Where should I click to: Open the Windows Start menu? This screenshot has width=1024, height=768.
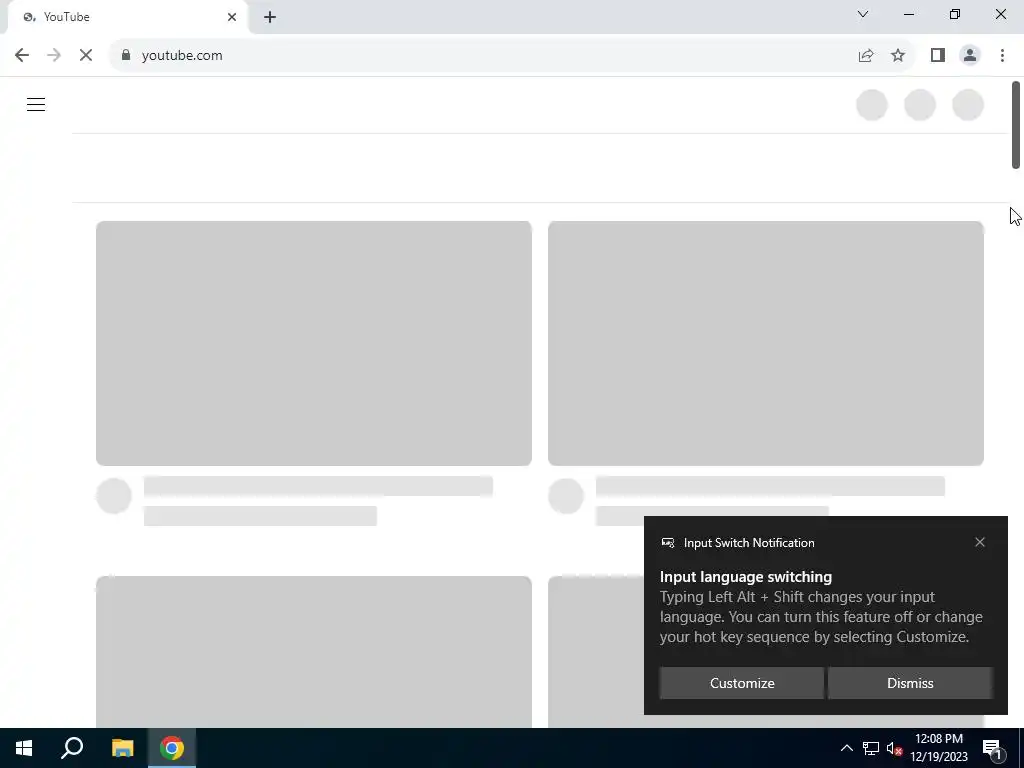tap(24, 748)
